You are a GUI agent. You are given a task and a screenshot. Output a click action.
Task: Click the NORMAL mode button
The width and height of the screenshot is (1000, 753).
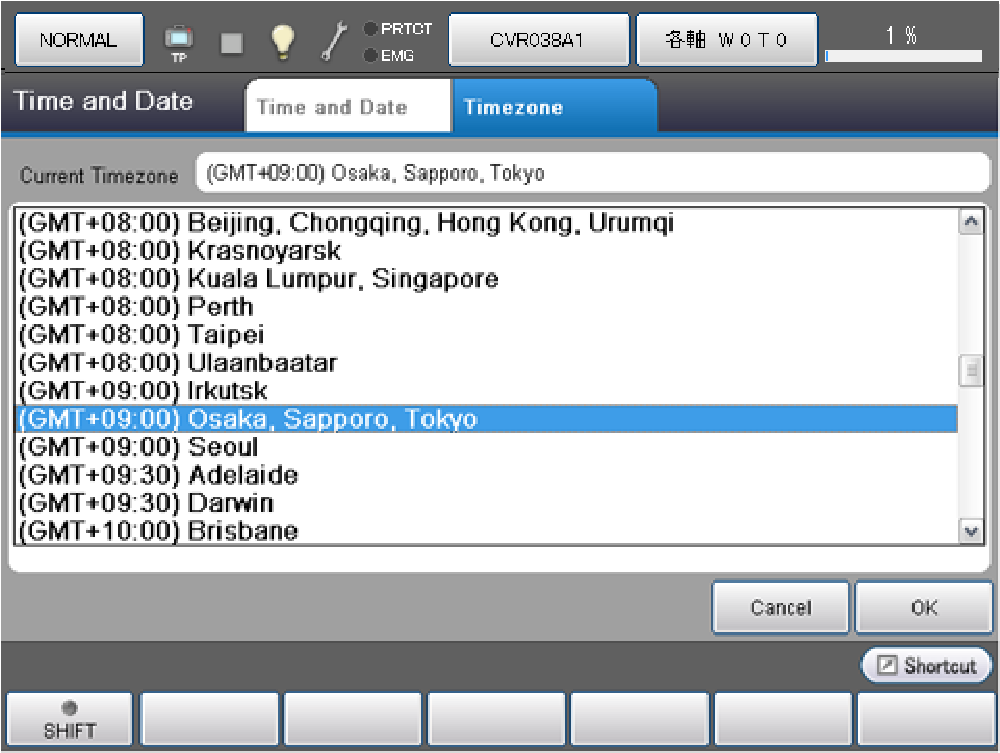79,41
